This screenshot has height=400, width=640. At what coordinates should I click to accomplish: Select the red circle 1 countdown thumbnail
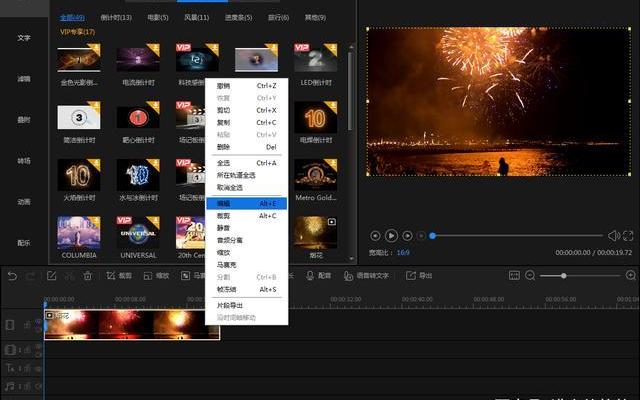click(x=138, y=118)
